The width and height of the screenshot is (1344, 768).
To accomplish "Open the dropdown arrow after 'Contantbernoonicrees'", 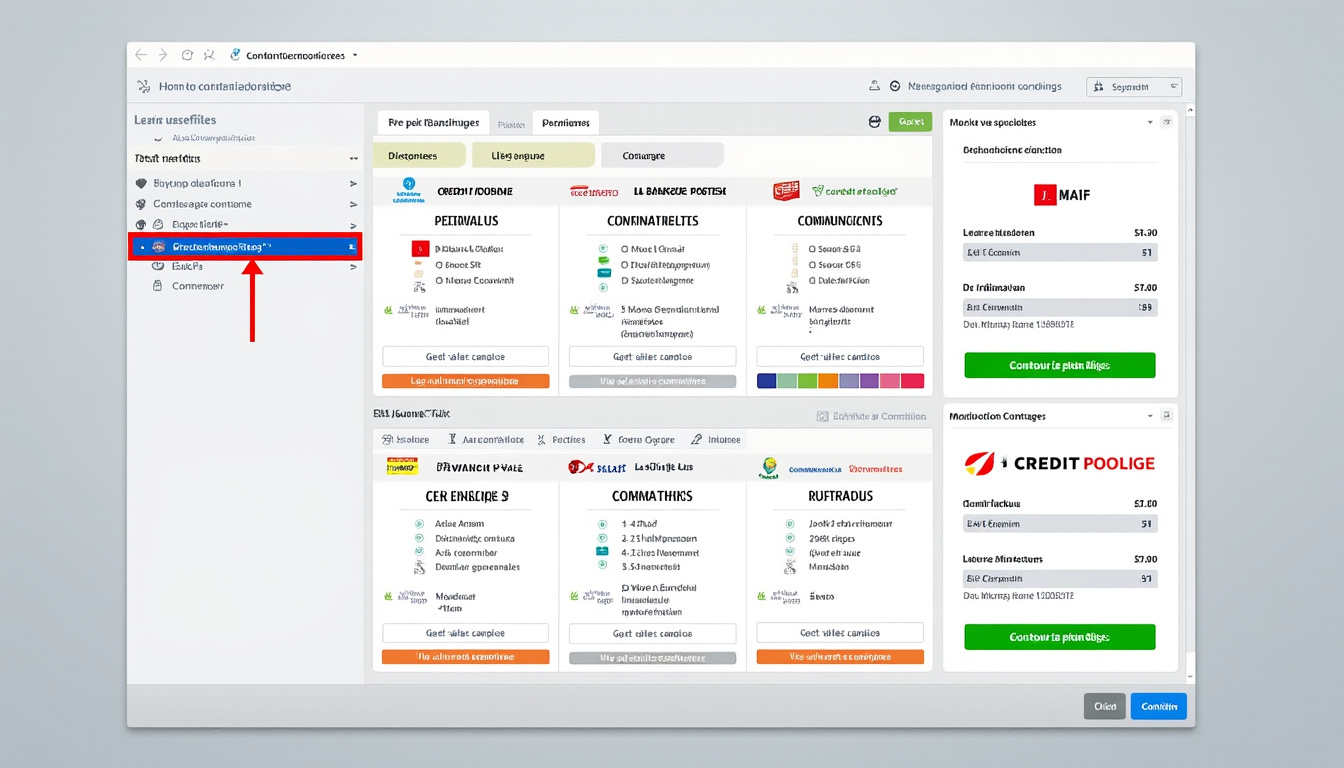I will 355,56.
